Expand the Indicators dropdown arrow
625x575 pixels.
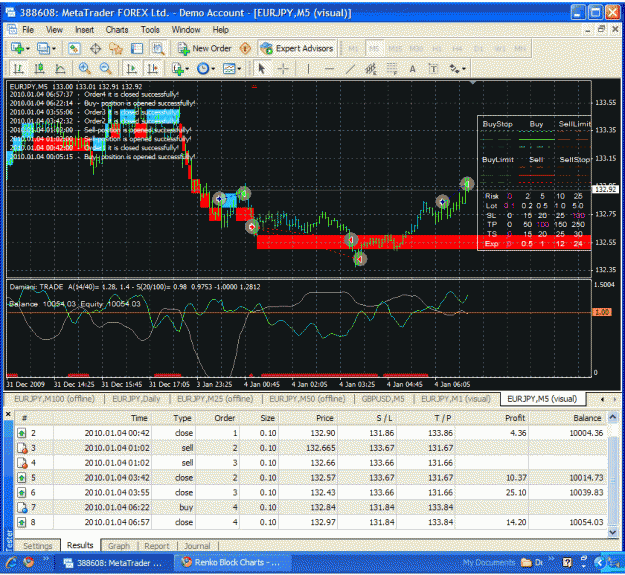coord(187,69)
